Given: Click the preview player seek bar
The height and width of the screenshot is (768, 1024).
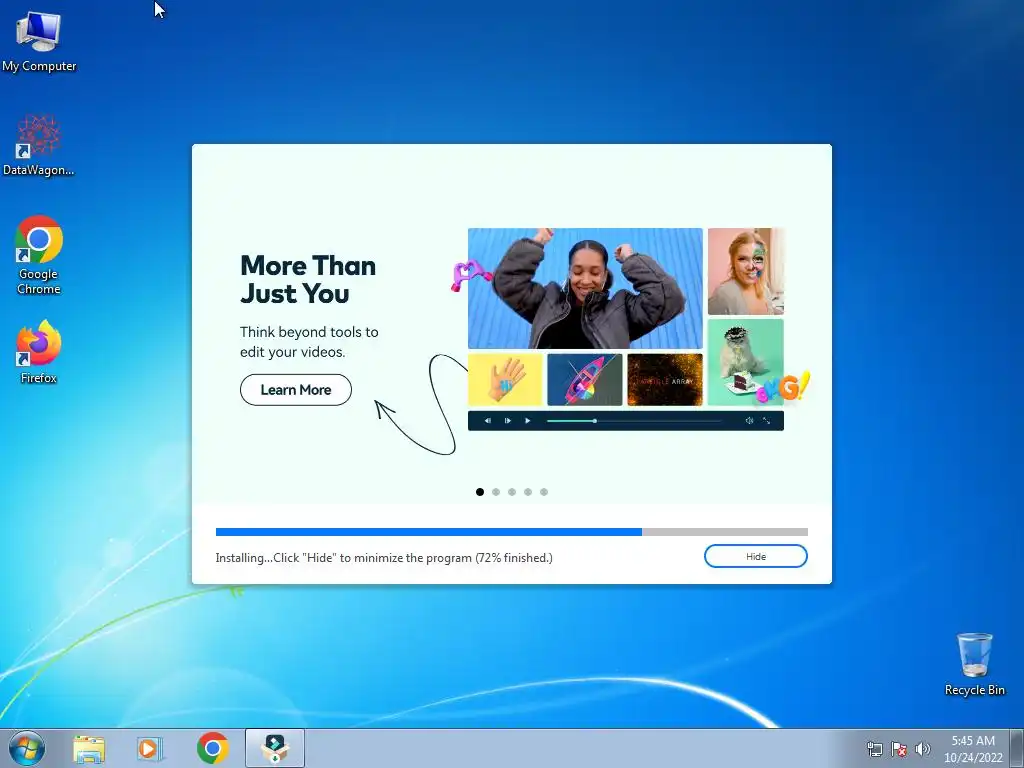Looking at the screenshot, I should (634, 421).
